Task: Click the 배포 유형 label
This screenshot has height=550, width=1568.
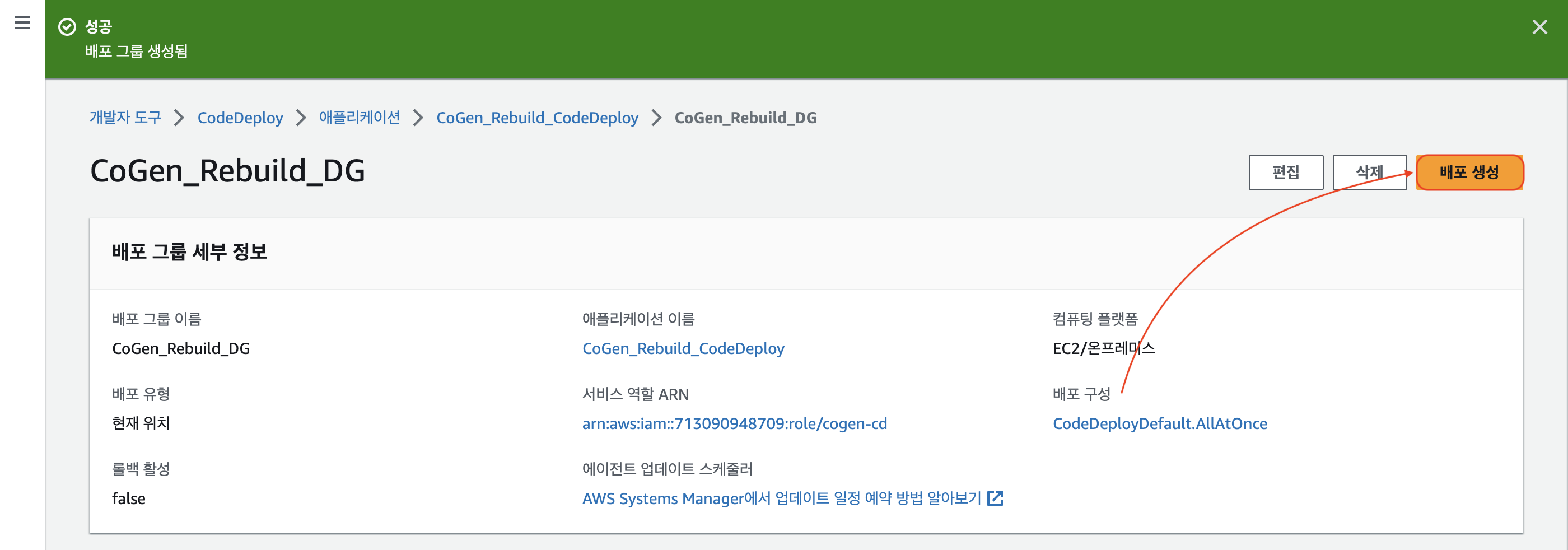Action: 141,394
